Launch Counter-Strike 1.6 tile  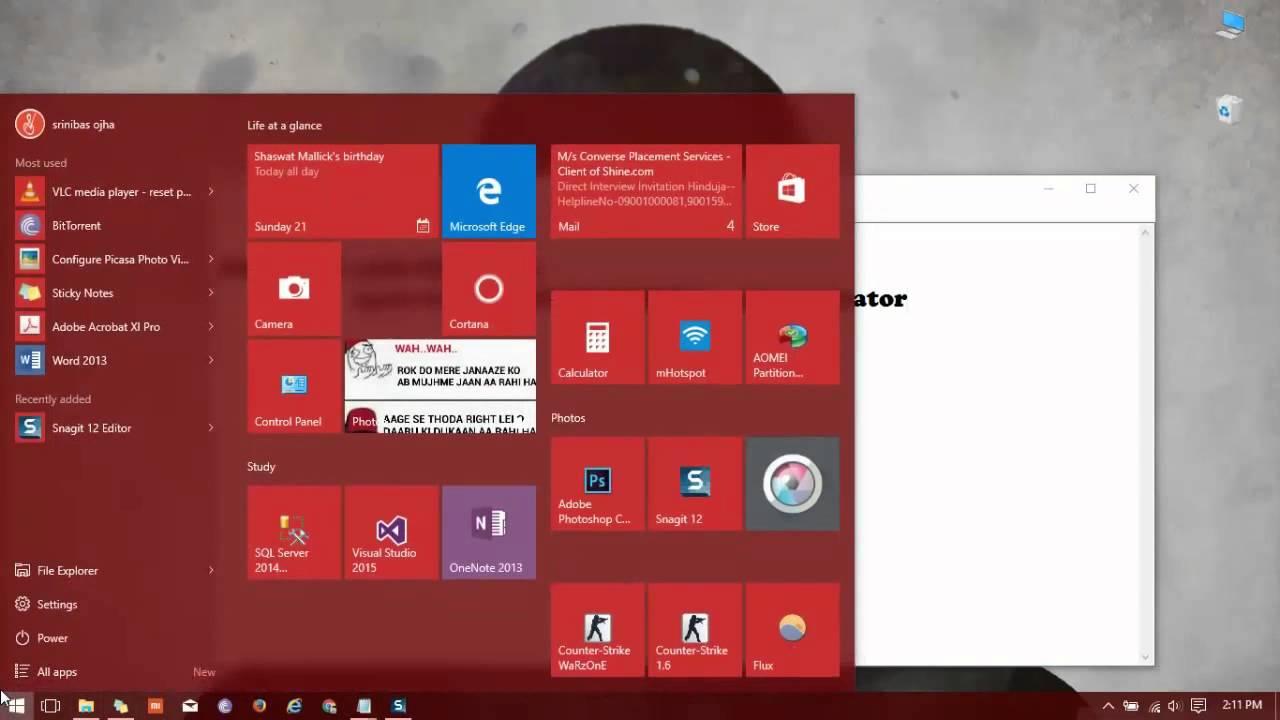pos(695,630)
